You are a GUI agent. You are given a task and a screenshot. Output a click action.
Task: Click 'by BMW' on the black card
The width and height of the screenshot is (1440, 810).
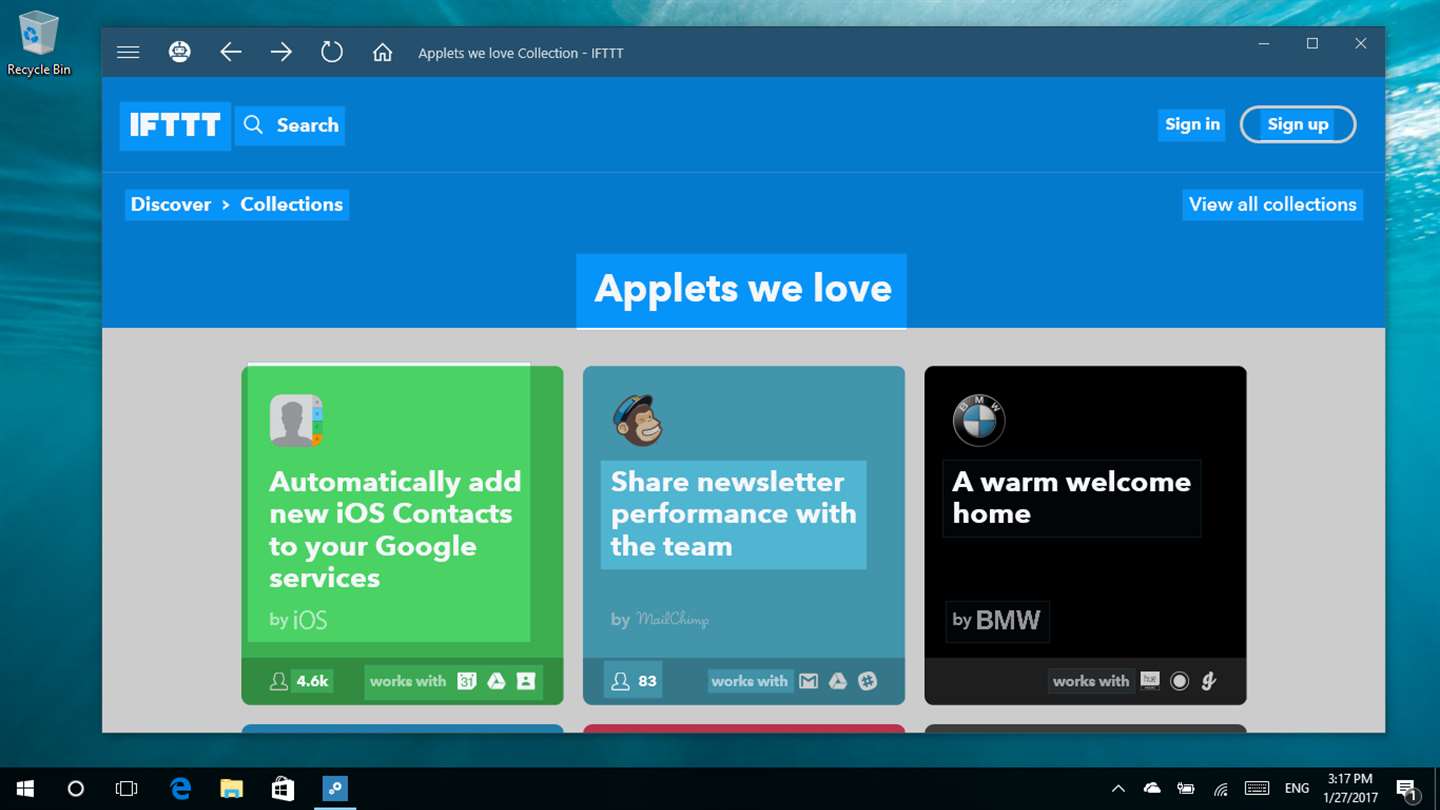pyautogui.click(x=996, y=620)
